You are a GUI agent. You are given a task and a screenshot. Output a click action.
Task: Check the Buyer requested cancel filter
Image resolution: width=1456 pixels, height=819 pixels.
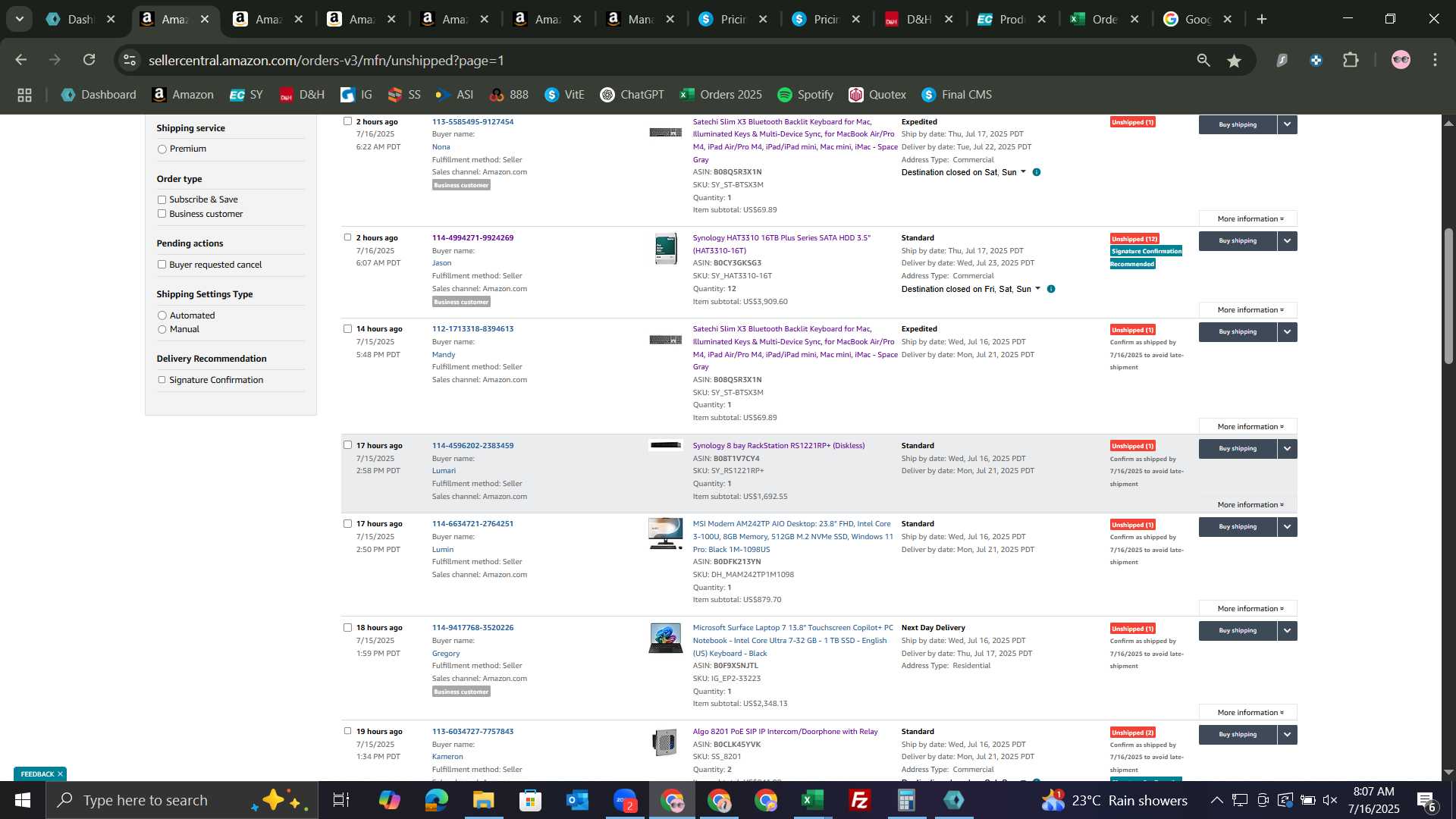pyautogui.click(x=162, y=265)
